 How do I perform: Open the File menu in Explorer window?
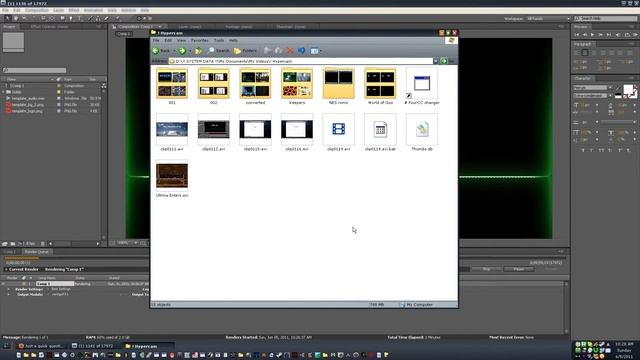click(x=156, y=40)
